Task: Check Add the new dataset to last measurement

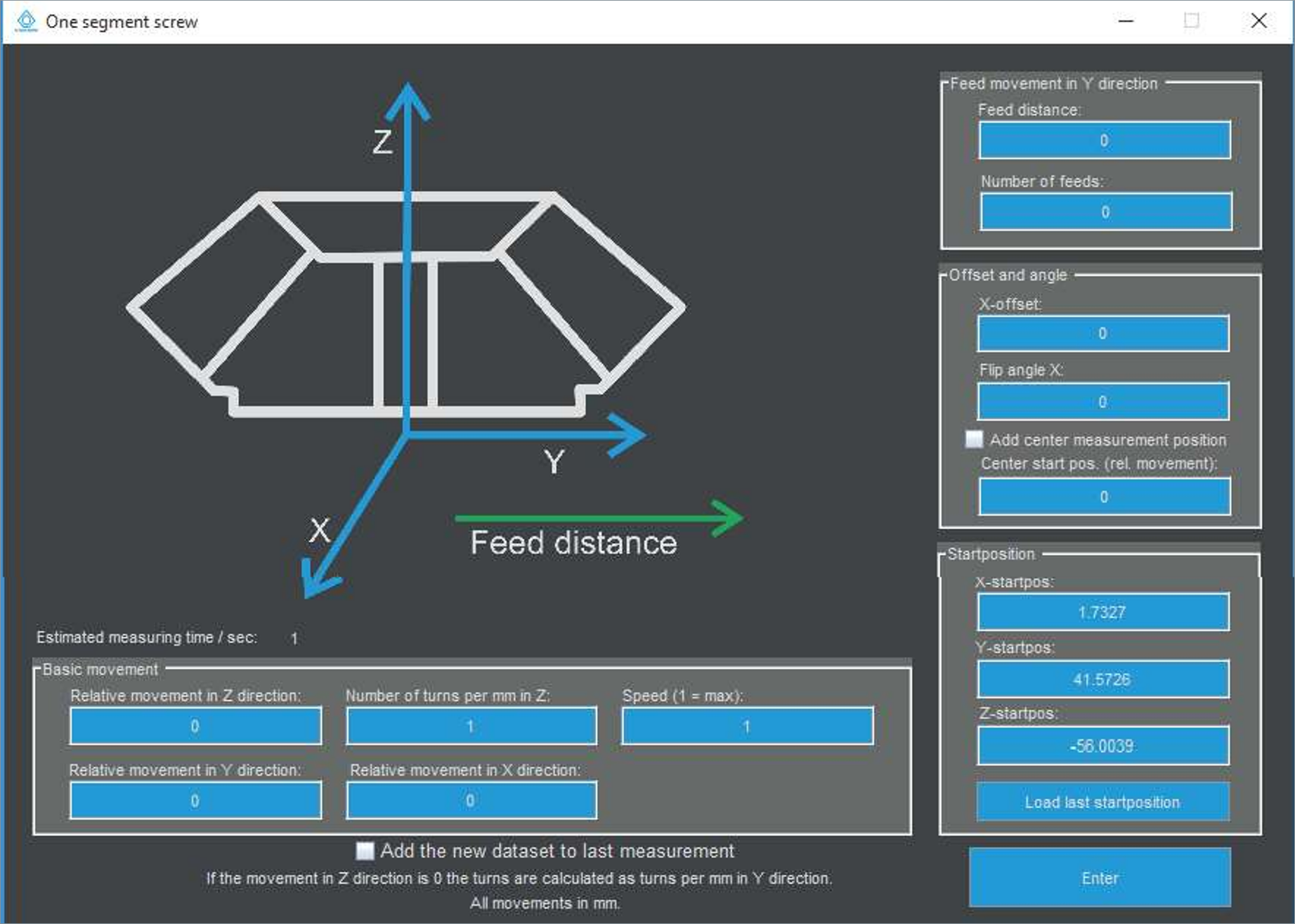Action: 365,851
